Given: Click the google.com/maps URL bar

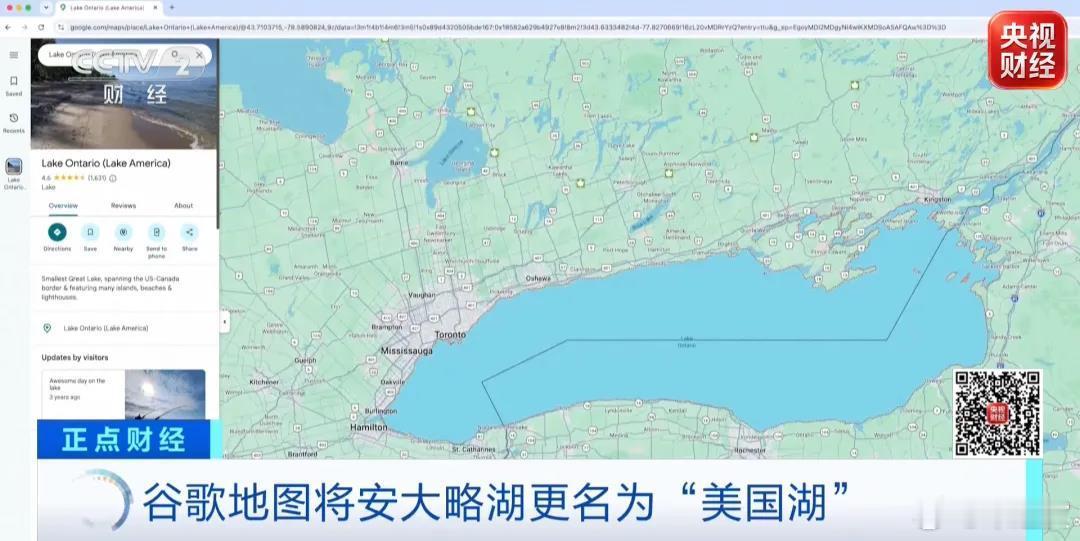Looking at the screenshot, I should 508,27.
